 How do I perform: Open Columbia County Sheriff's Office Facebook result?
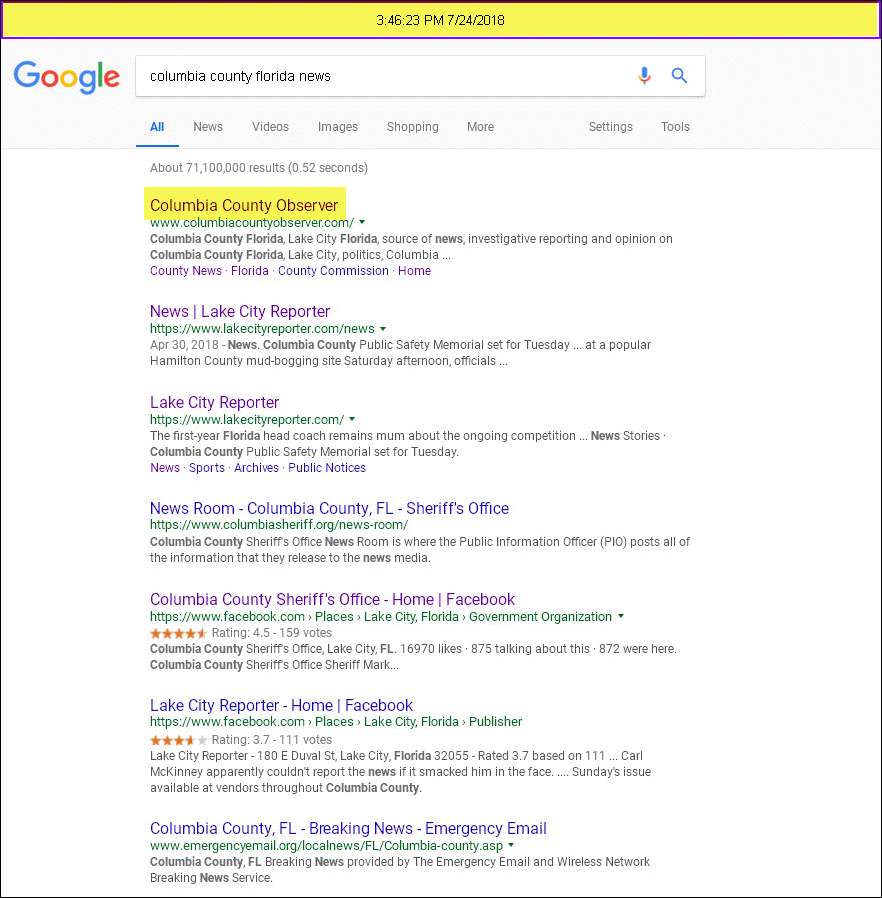[332, 600]
